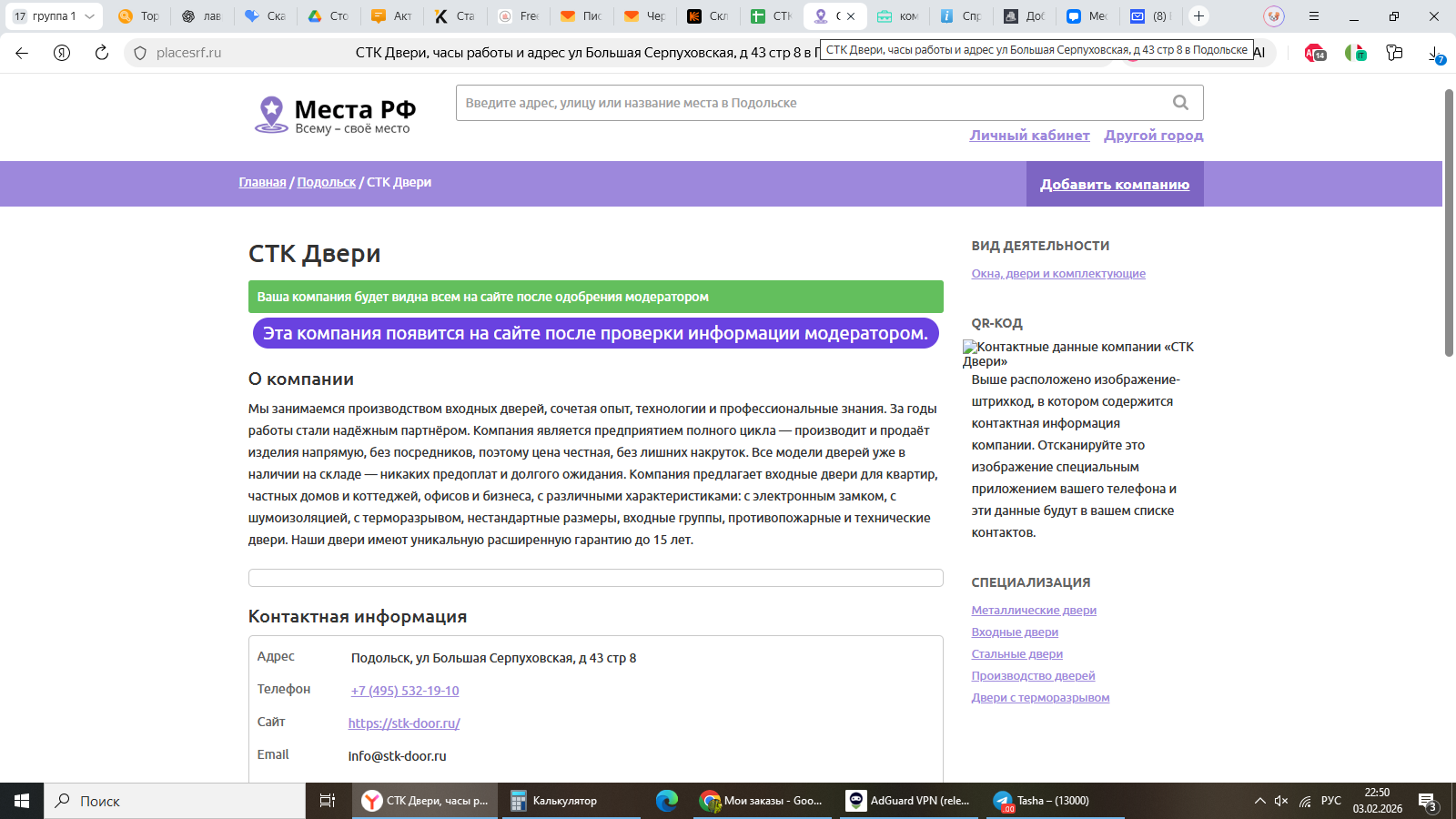Switch to the Мес messenger tab
The image size is (1456, 819).
coord(1087,15)
